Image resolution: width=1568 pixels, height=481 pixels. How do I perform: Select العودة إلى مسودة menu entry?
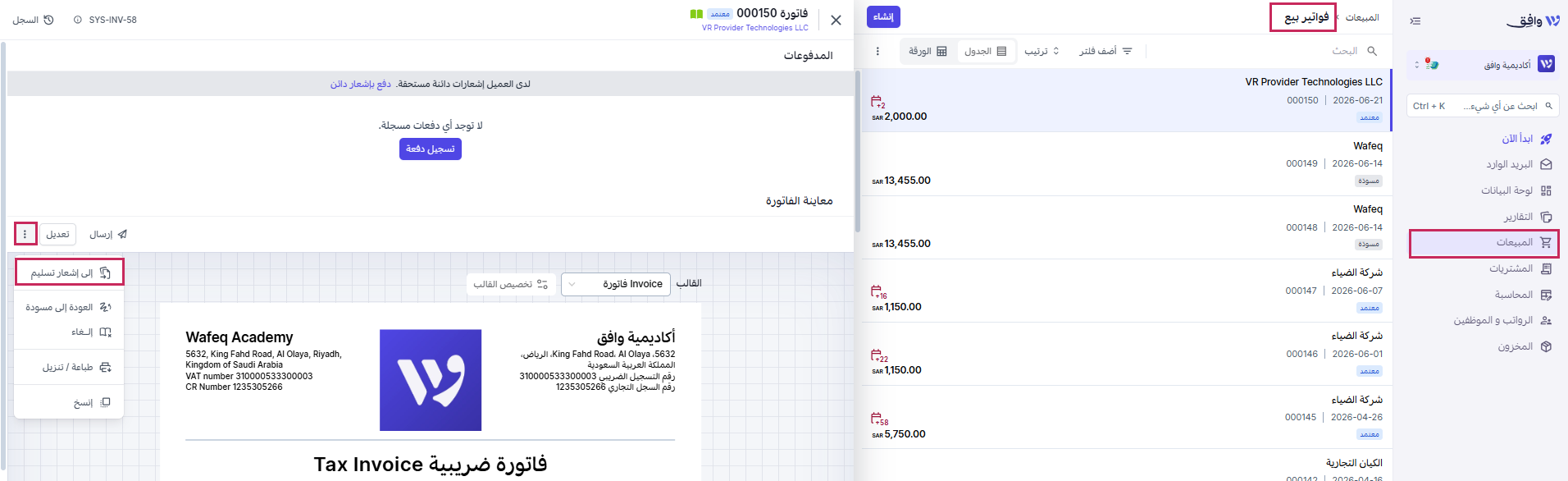[x=69, y=307]
